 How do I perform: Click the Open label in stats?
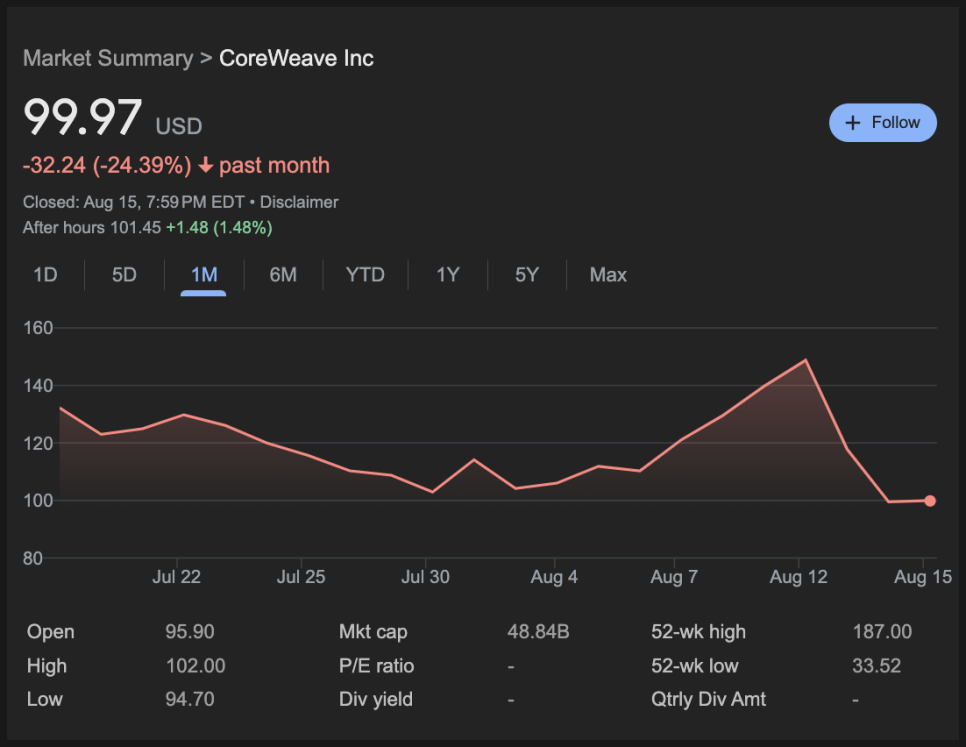[51, 632]
